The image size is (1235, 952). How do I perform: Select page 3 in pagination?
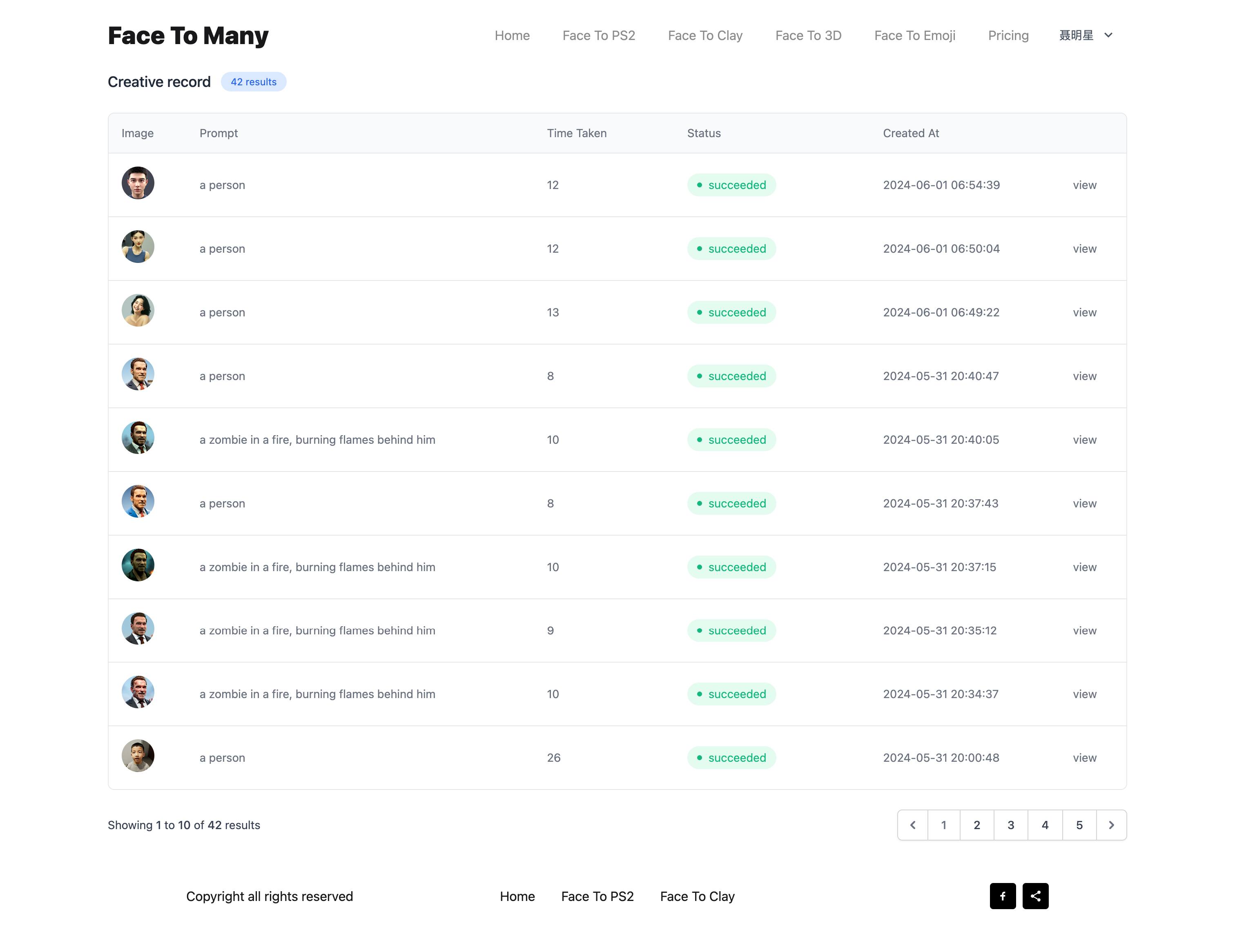pyautogui.click(x=1010, y=825)
